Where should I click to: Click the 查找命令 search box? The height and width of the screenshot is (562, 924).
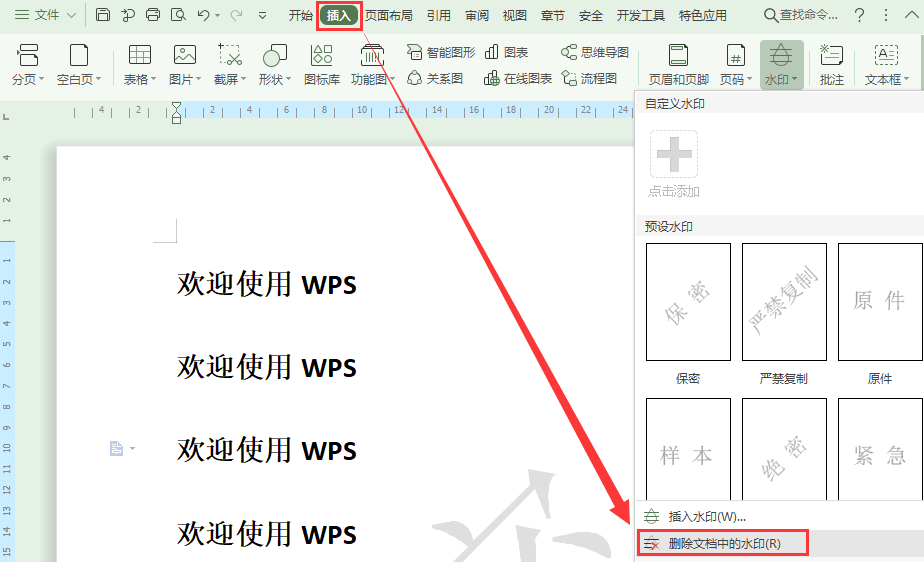click(800, 15)
